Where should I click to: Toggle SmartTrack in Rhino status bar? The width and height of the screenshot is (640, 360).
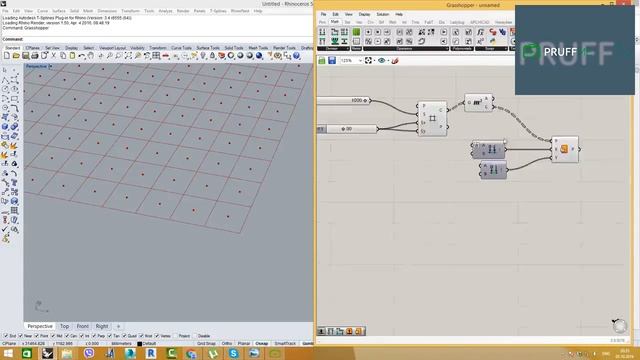(x=285, y=344)
